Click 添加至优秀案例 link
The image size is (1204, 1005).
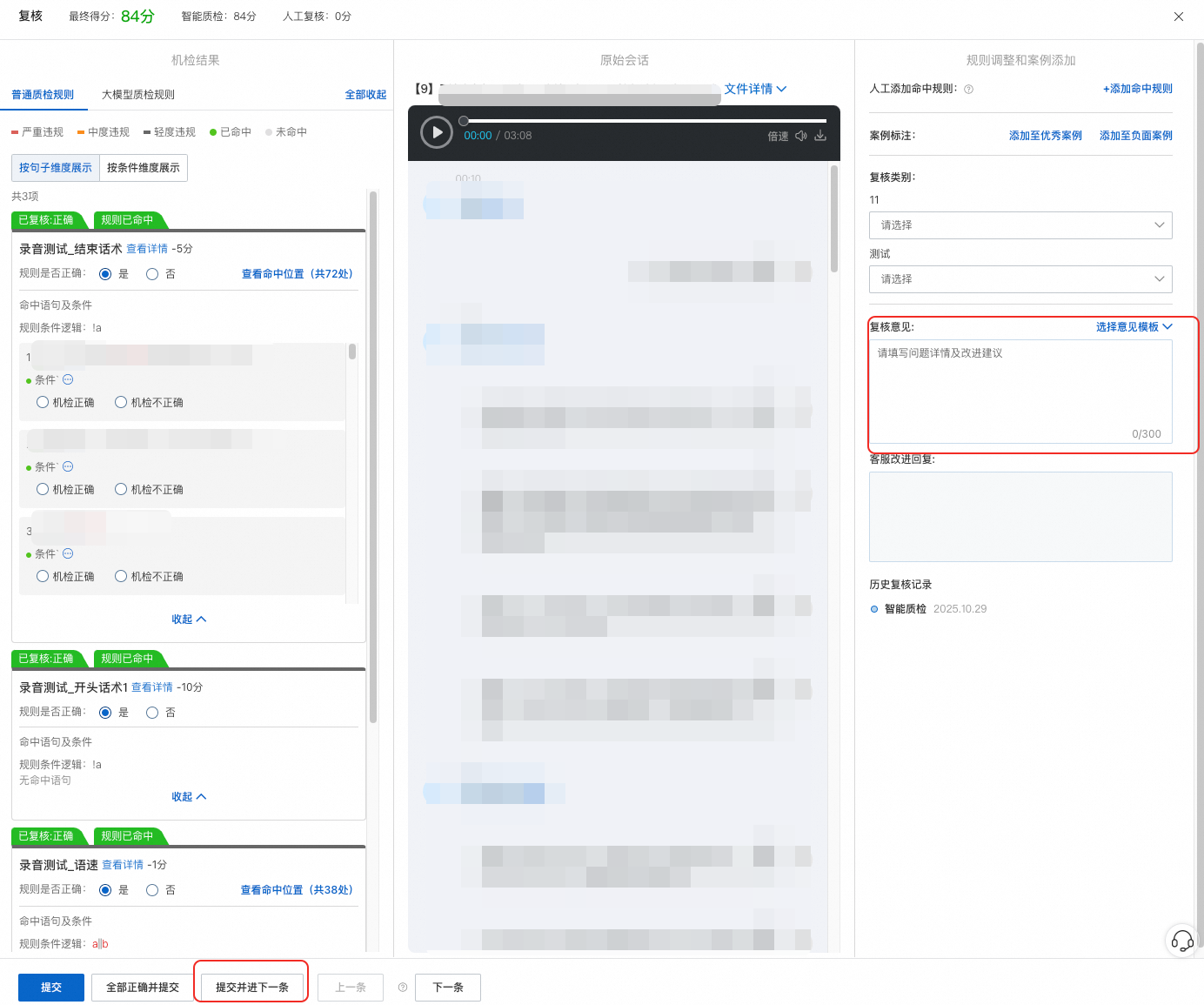point(1046,136)
